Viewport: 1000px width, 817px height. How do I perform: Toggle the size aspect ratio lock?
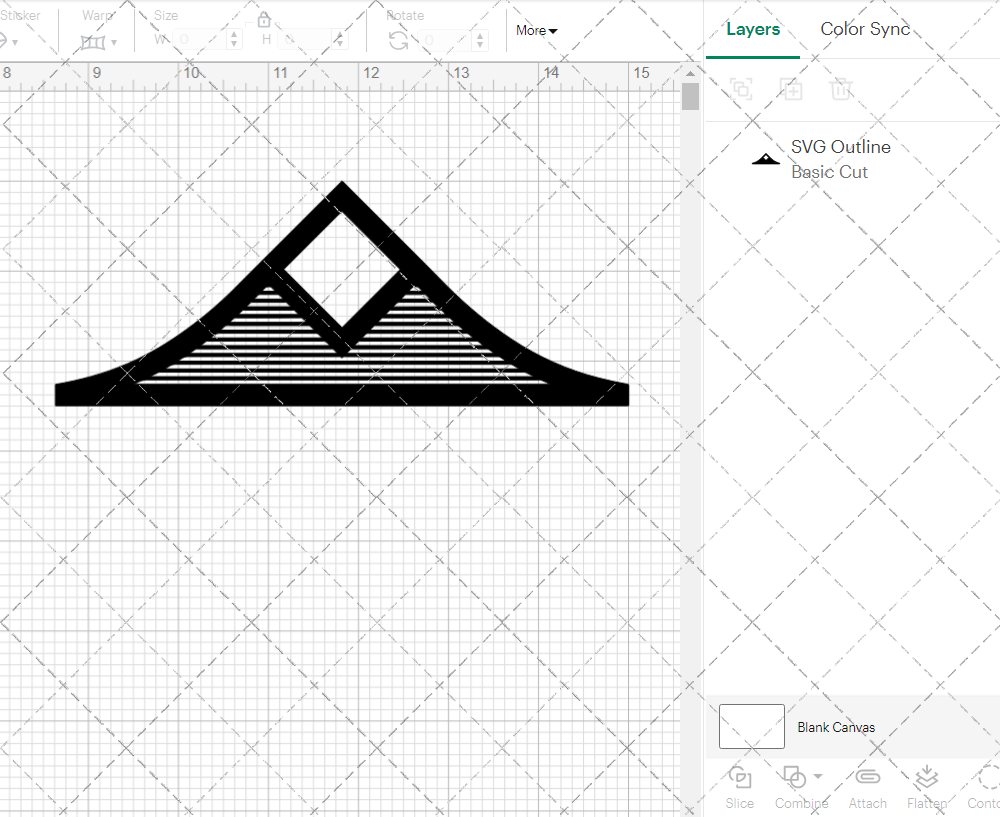(264, 20)
